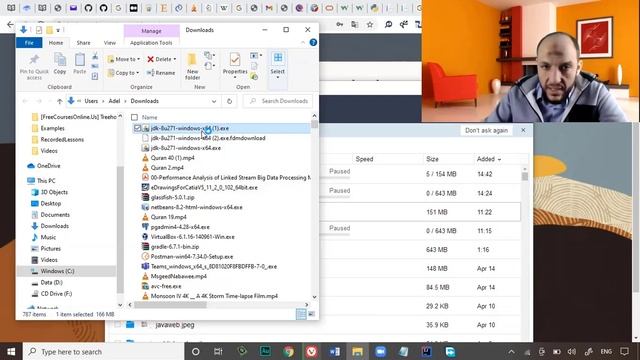Image resolution: width=640 pixels, height=360 pixels.
Task: Switch to the View ribbon tab
Action: coord(109,42)
